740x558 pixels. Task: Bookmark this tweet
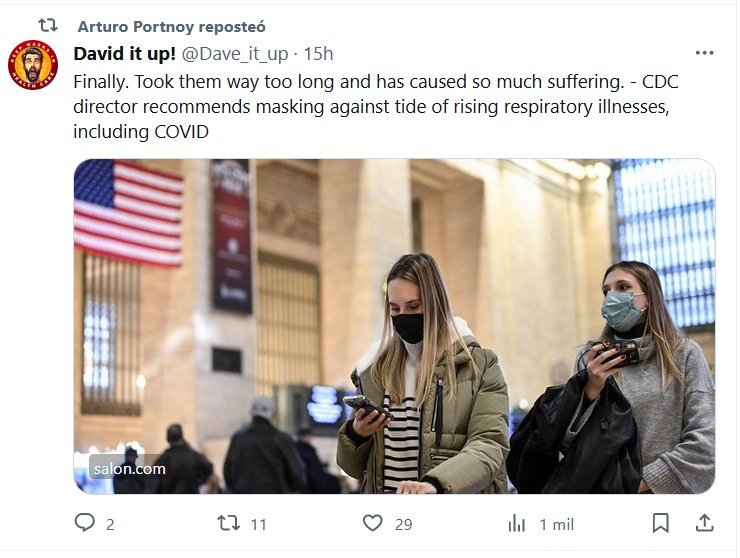661,523
